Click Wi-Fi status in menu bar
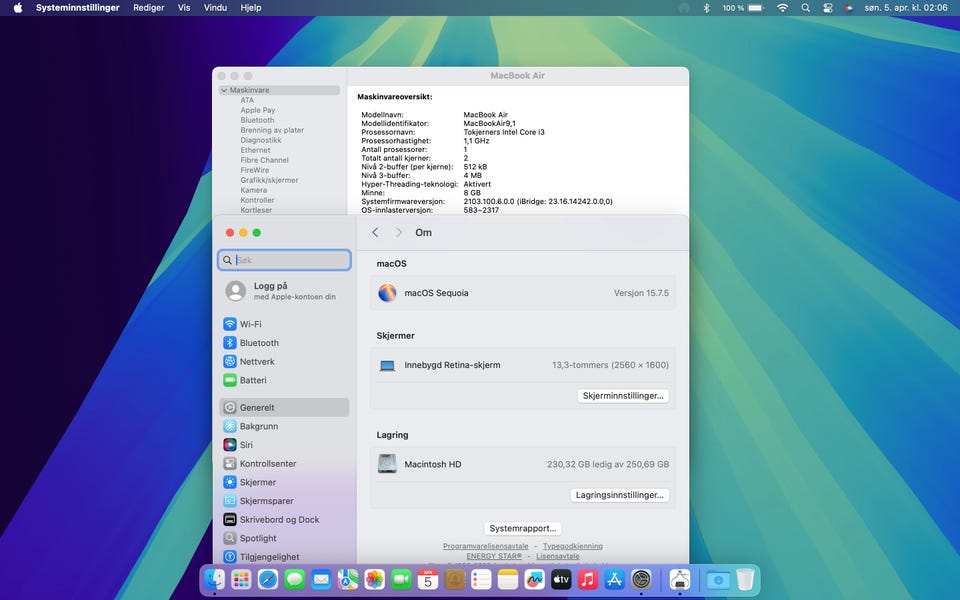The height and width of the screenshot is (600, 960). point(782,8)
